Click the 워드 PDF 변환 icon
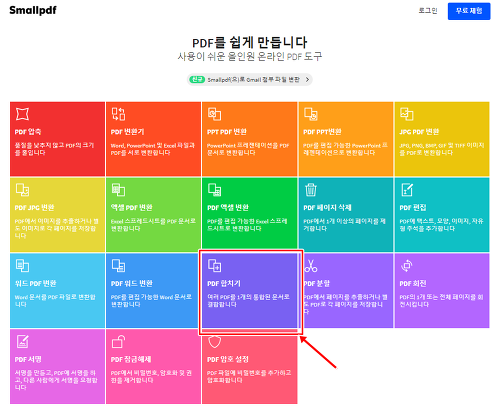The image size is (500, 413). tap(22, 266)
